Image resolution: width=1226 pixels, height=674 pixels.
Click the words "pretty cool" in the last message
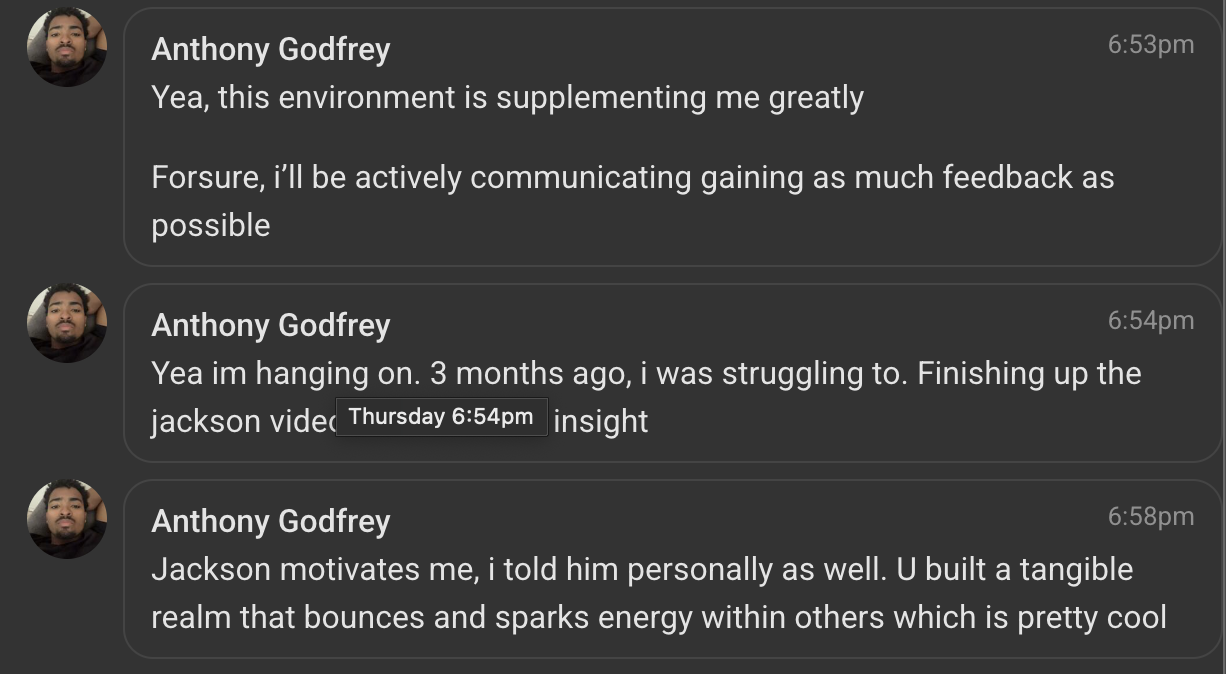(1091, 617)
